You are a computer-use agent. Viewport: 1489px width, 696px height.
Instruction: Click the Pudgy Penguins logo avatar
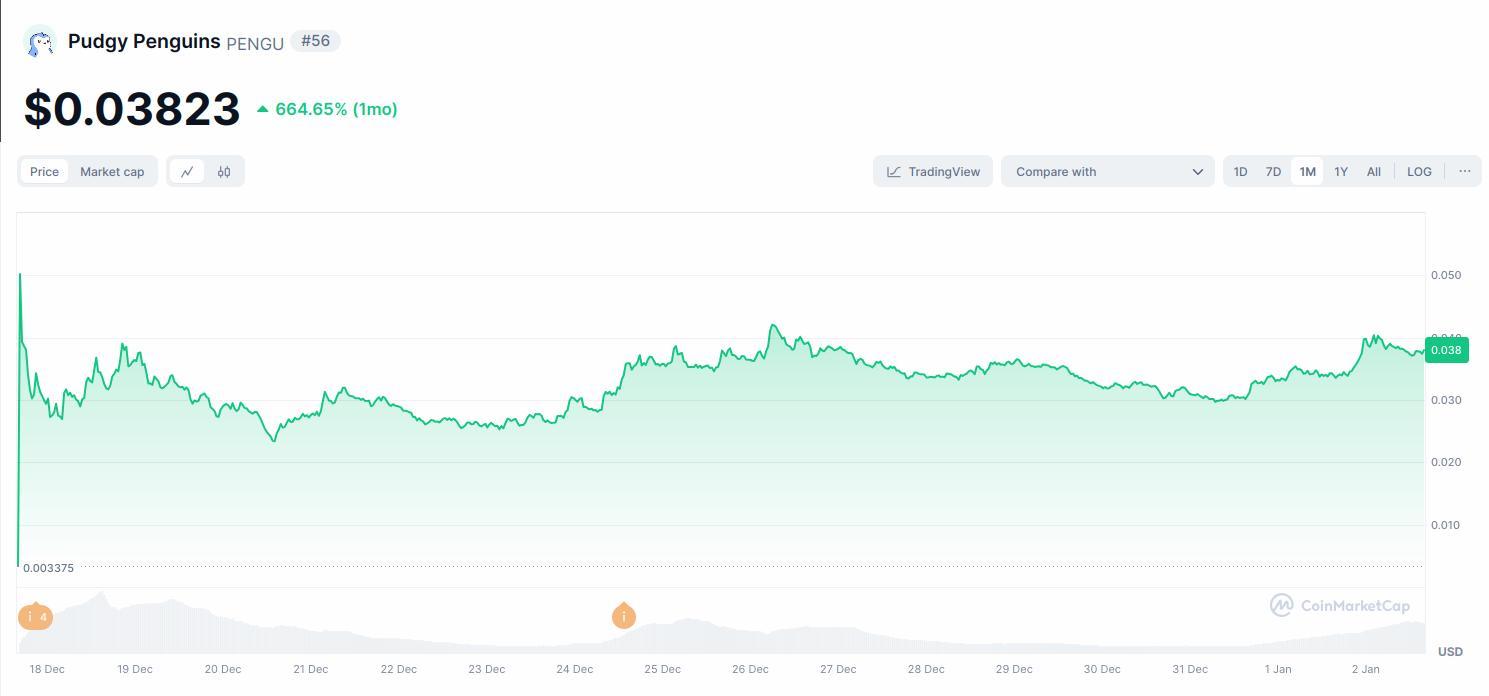click(x=40, y=41)
